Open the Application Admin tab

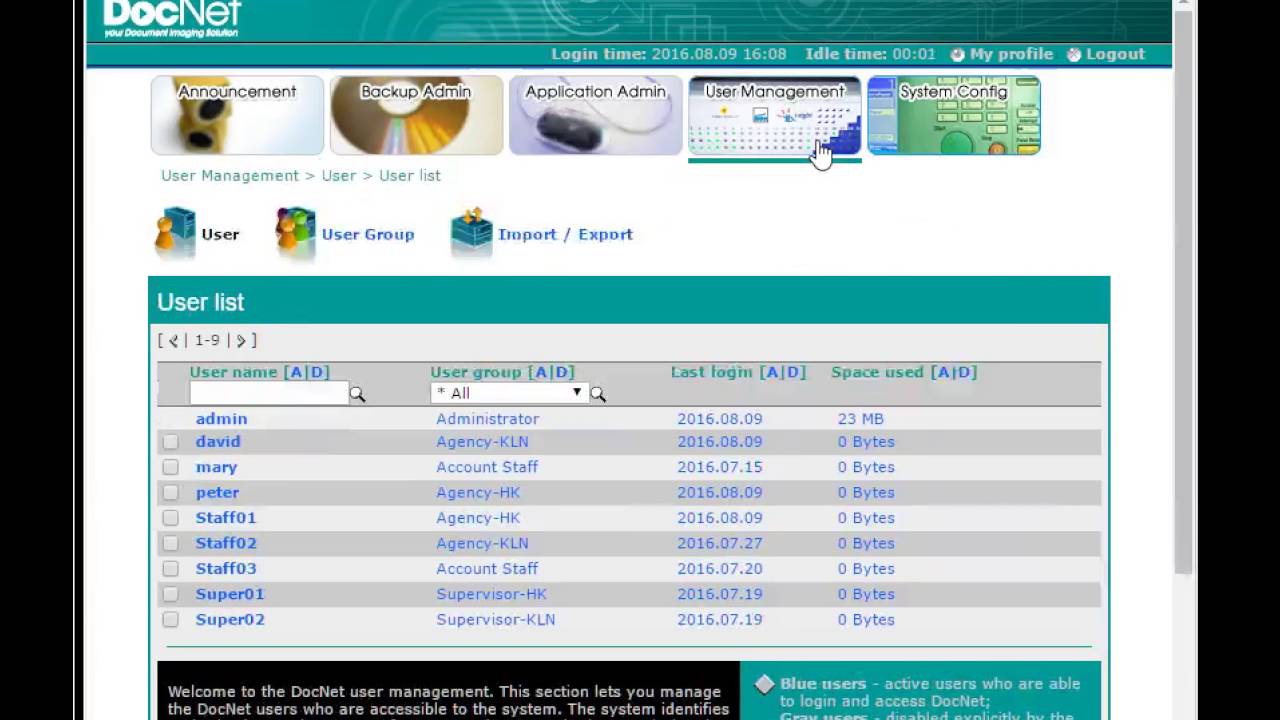(595, 115)
